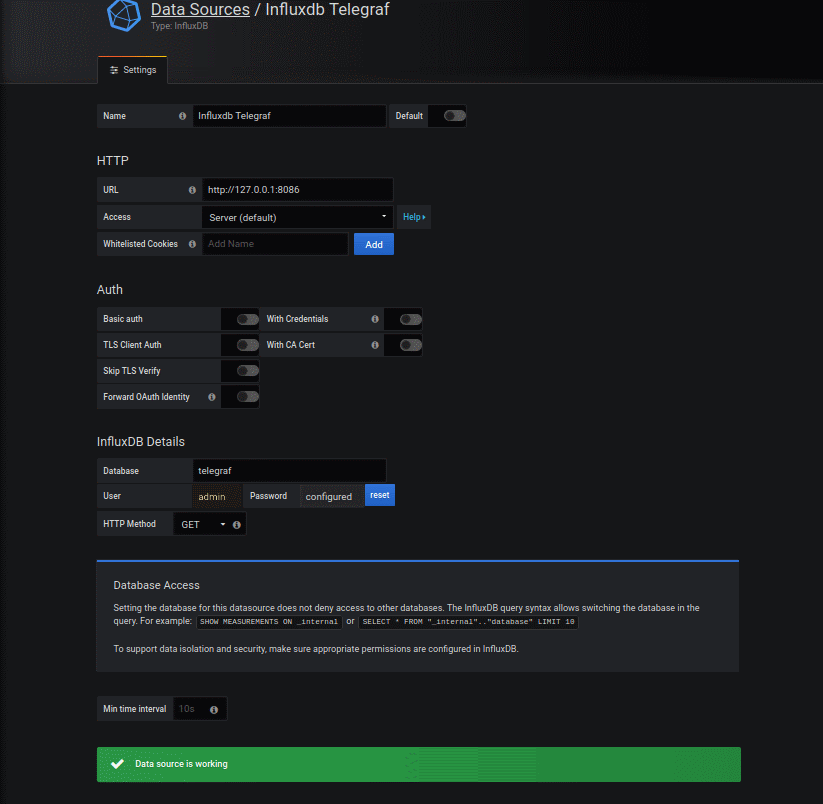Open the Access dropdown showing Server (default)

(298, 217)
